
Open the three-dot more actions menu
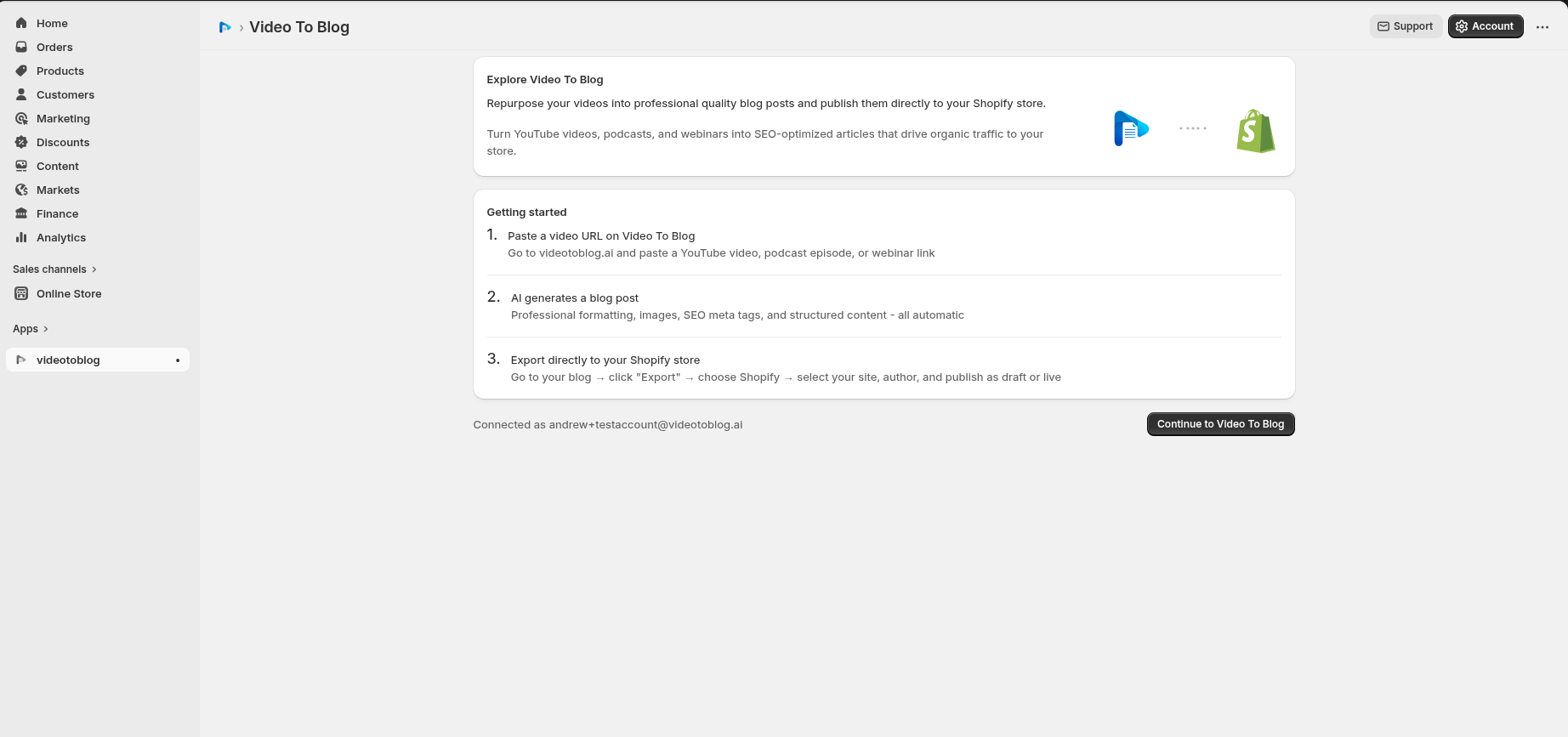1542,27
